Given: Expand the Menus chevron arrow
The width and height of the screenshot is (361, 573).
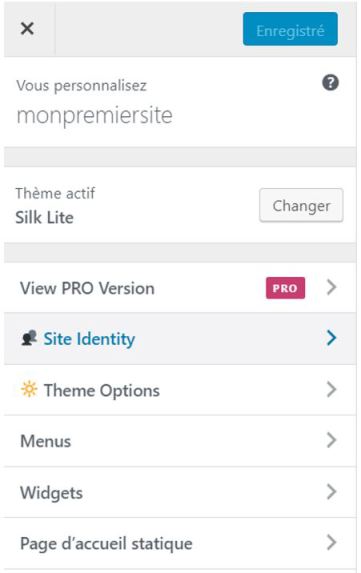Looking at the screenshot, I should [x=331, y=440].
